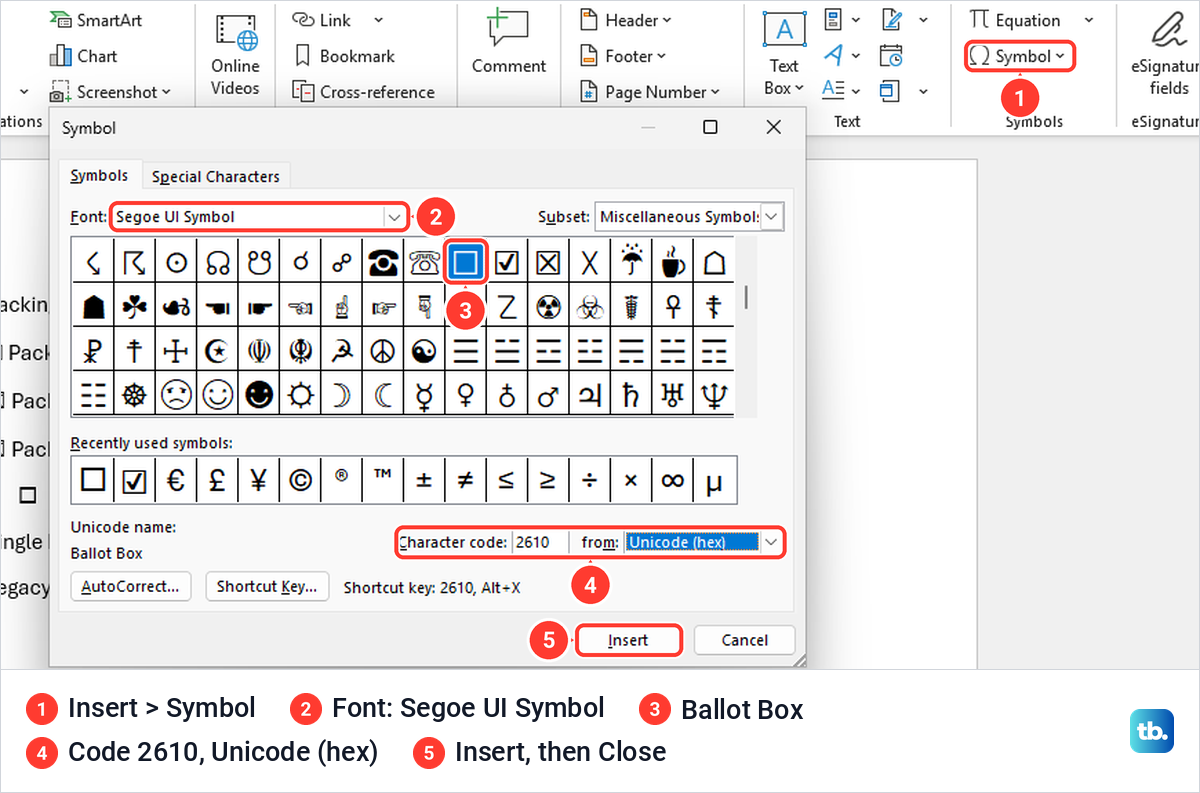The width and height of the screenshot is (1200, 793).
Task: Select the ballot box with X symbol
Action: point(548,262)
